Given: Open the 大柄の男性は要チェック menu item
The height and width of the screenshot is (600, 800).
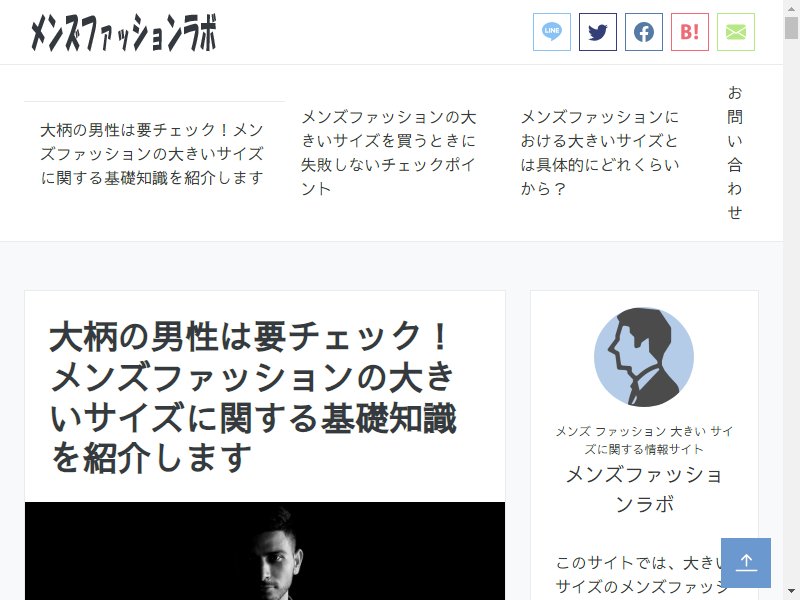Looking at the screenshot, I should tap(152, 153).
